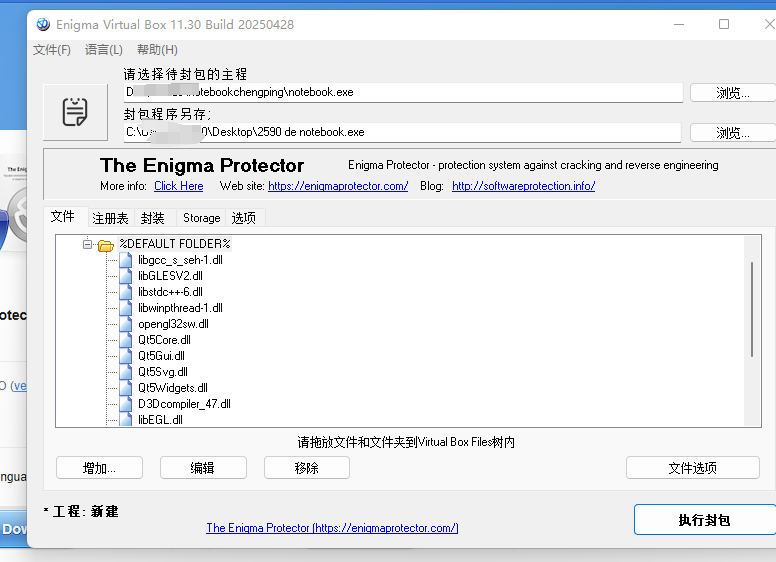Switch to the Storage tab
Screen dimensions: 776x562
pyautogui.click(x=201, y=218)
